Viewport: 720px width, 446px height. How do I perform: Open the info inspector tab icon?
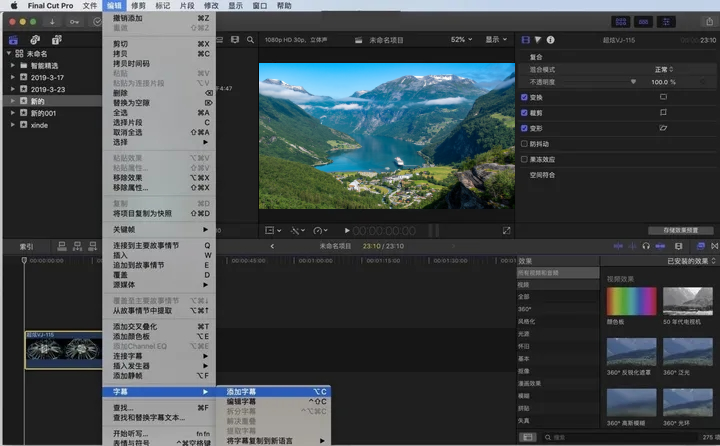click(x=550, y=40)
